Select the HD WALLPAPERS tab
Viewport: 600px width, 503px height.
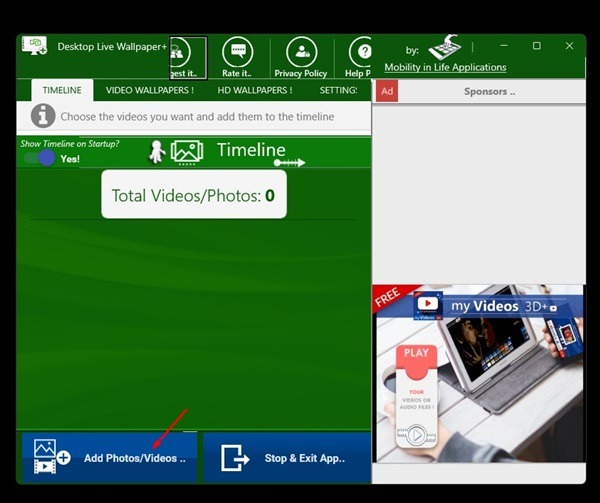tap(255, 90)
